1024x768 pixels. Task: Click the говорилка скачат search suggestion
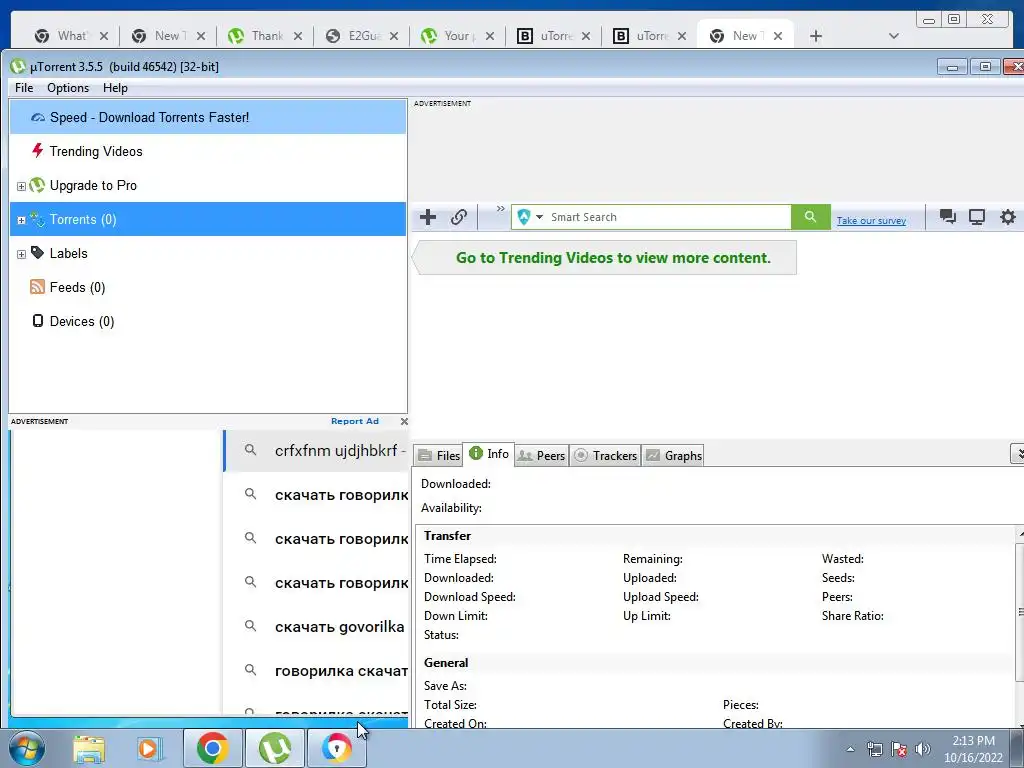point(316,671)
